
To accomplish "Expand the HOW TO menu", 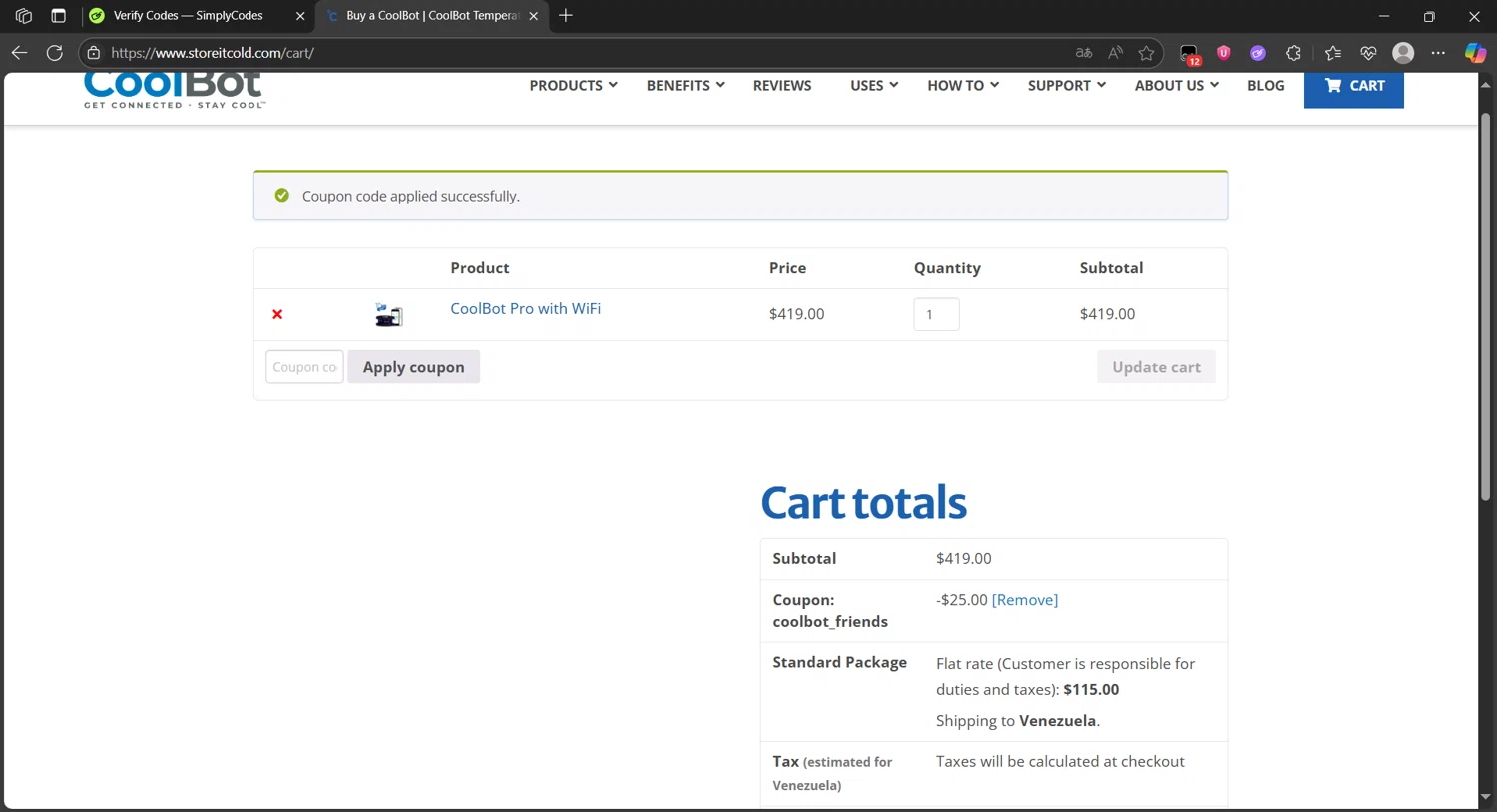I will 963,86.
